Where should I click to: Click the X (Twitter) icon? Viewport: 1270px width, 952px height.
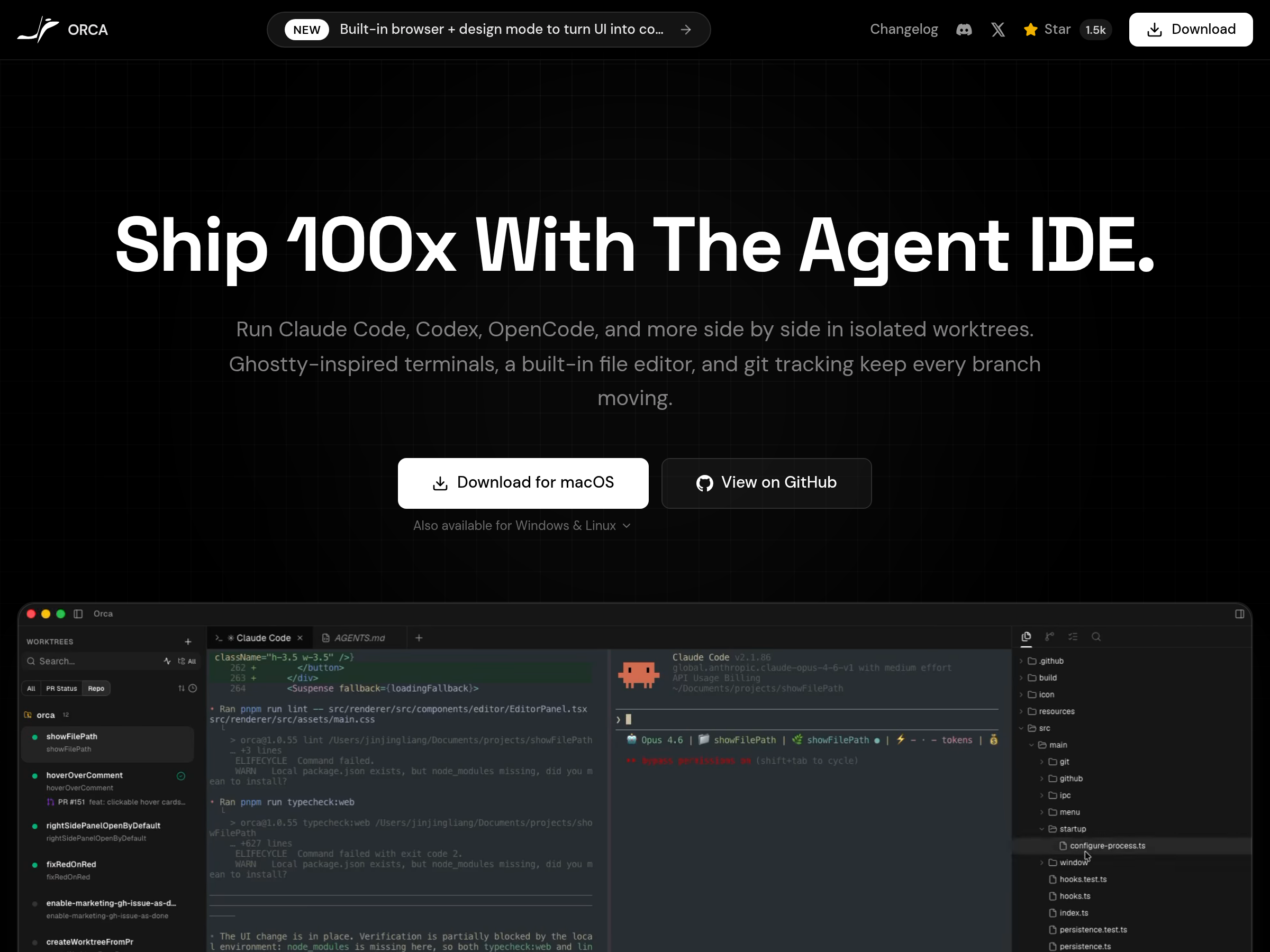point(998,30)
